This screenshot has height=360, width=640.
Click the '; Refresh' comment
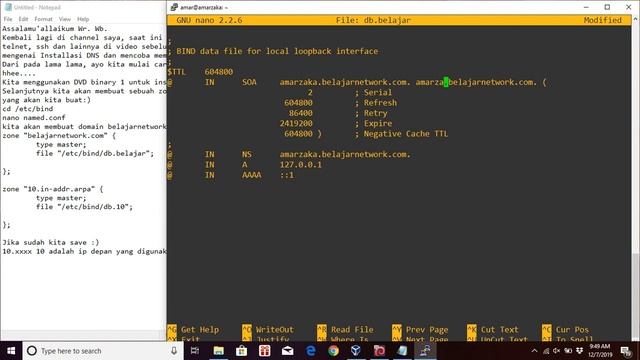tap(376, 103)
